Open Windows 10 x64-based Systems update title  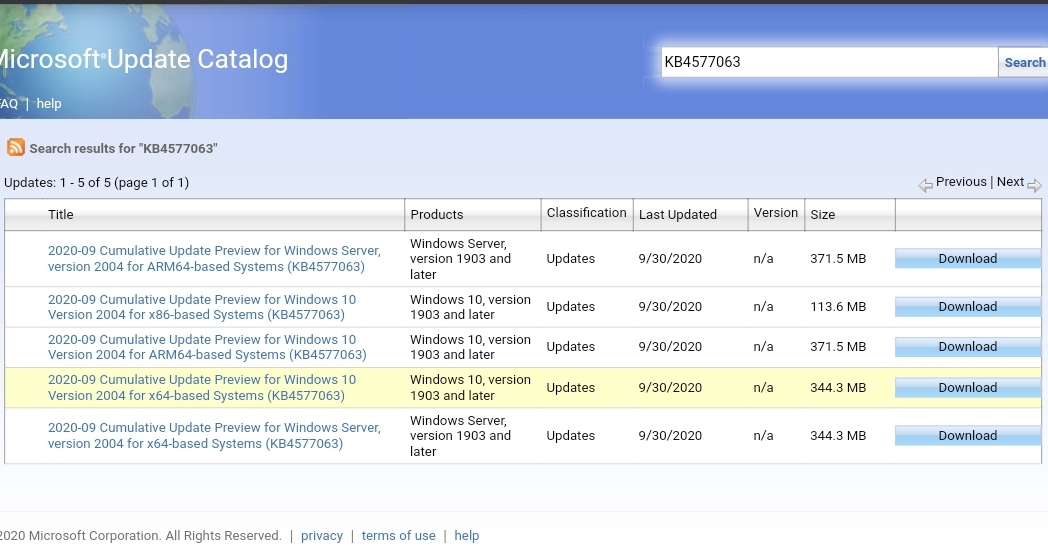[x=202, y=388]
